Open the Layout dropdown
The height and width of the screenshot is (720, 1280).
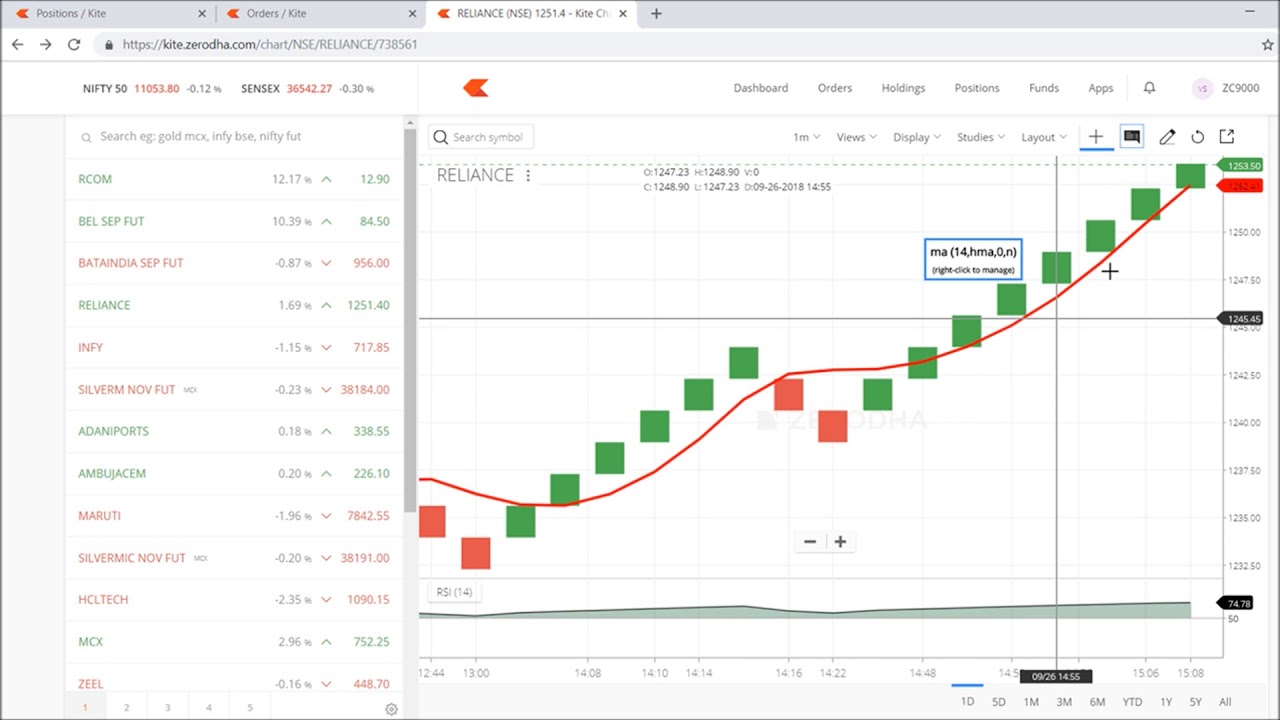click(x=1044, y=137)
